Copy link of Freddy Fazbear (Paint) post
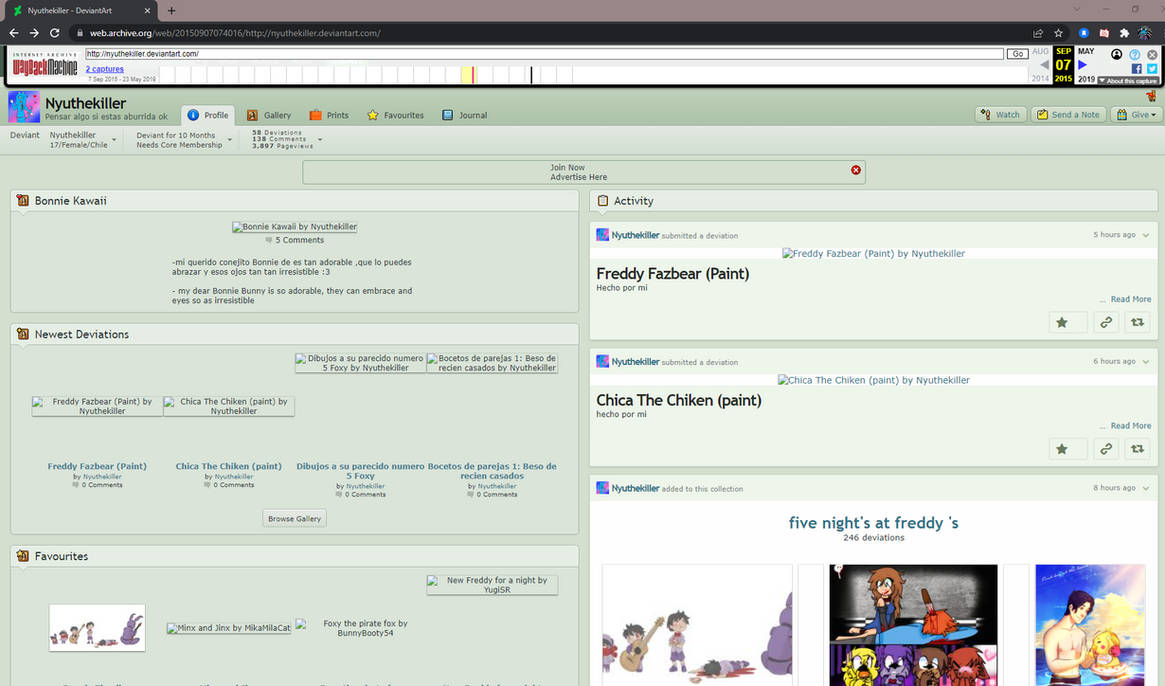Screen dimensions: 1165x686 pos(1106,322)
